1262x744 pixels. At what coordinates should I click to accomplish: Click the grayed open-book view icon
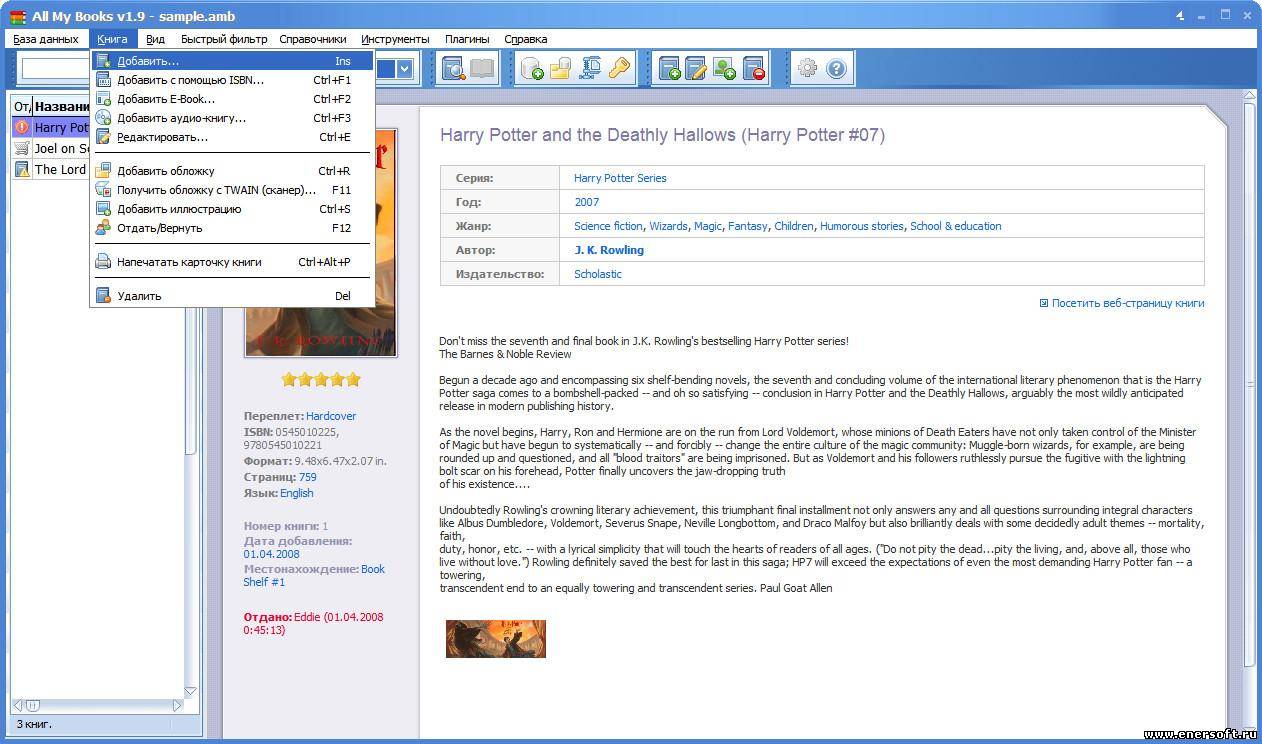click(x=482, y=69)
